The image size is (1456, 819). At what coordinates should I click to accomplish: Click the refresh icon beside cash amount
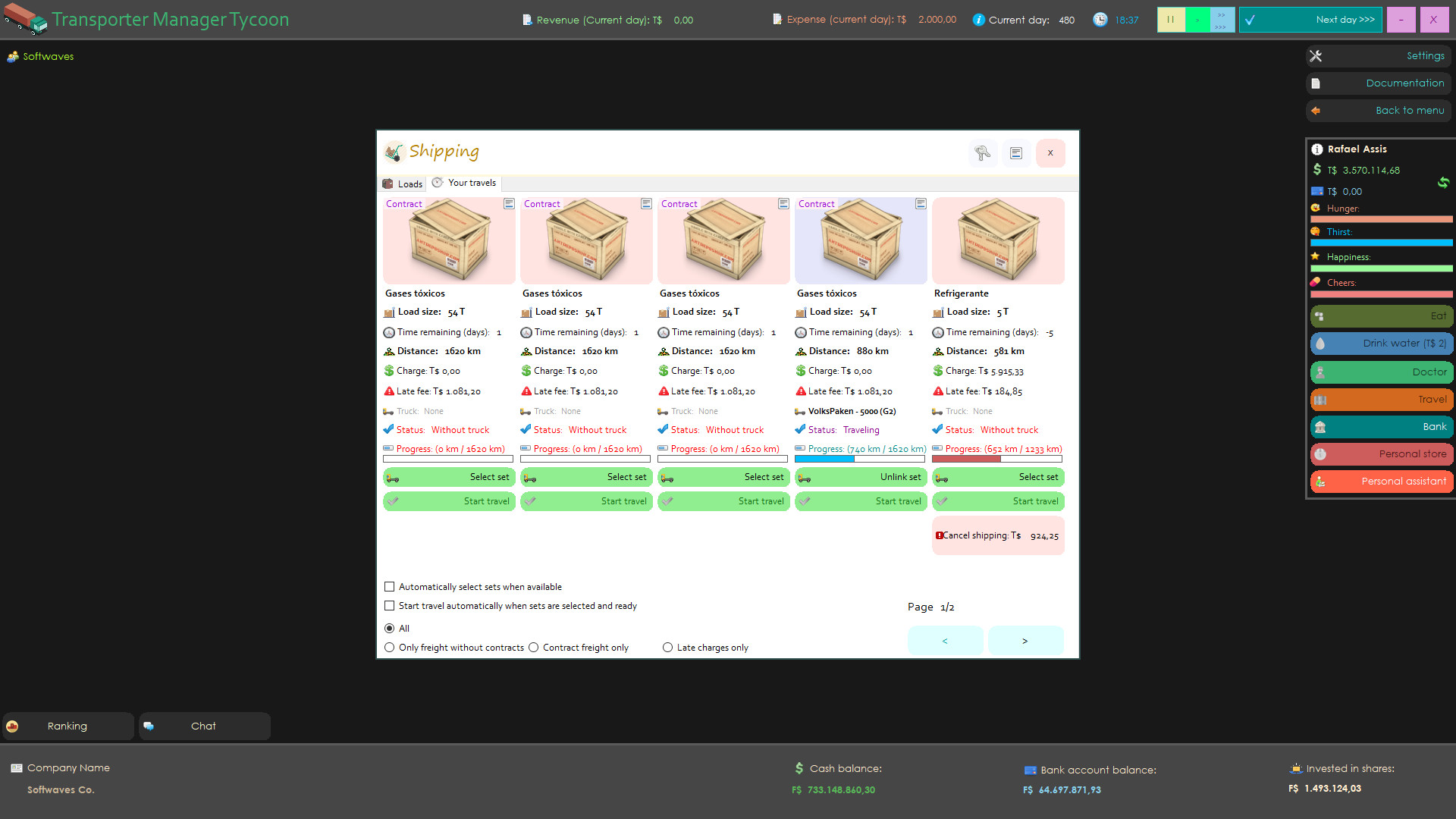coord(1443,183)
